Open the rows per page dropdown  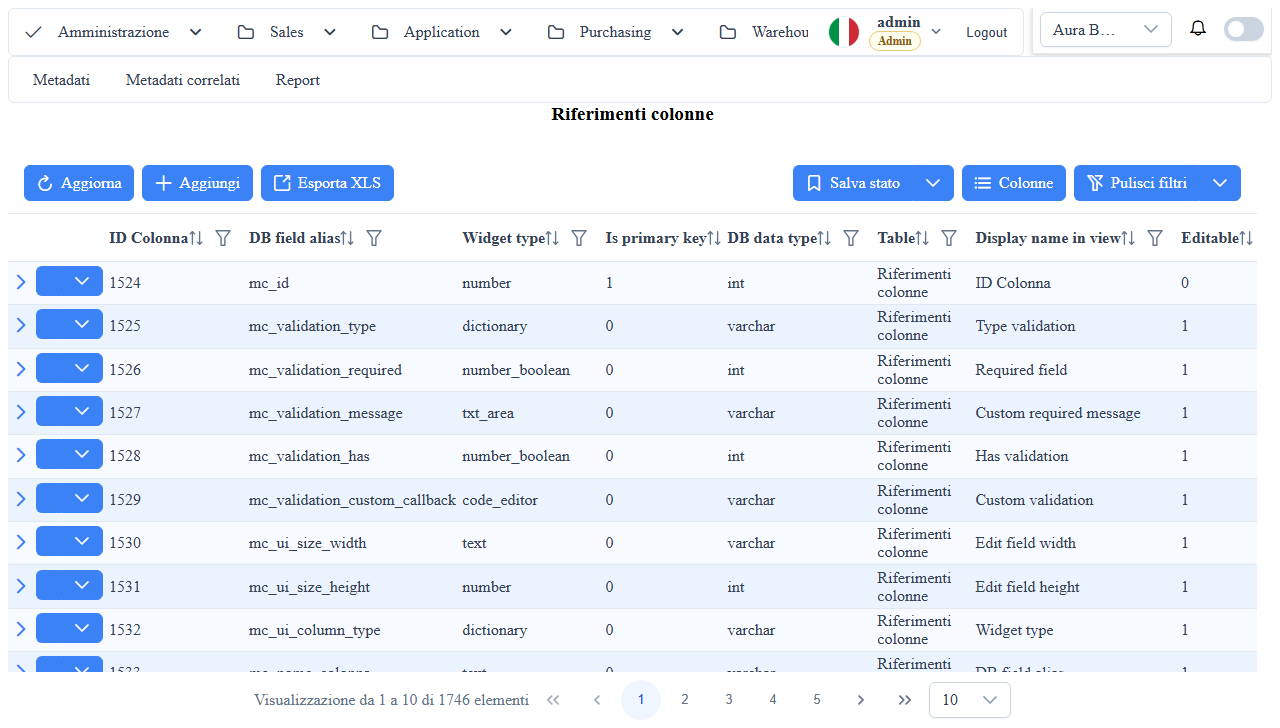(970, 700)
